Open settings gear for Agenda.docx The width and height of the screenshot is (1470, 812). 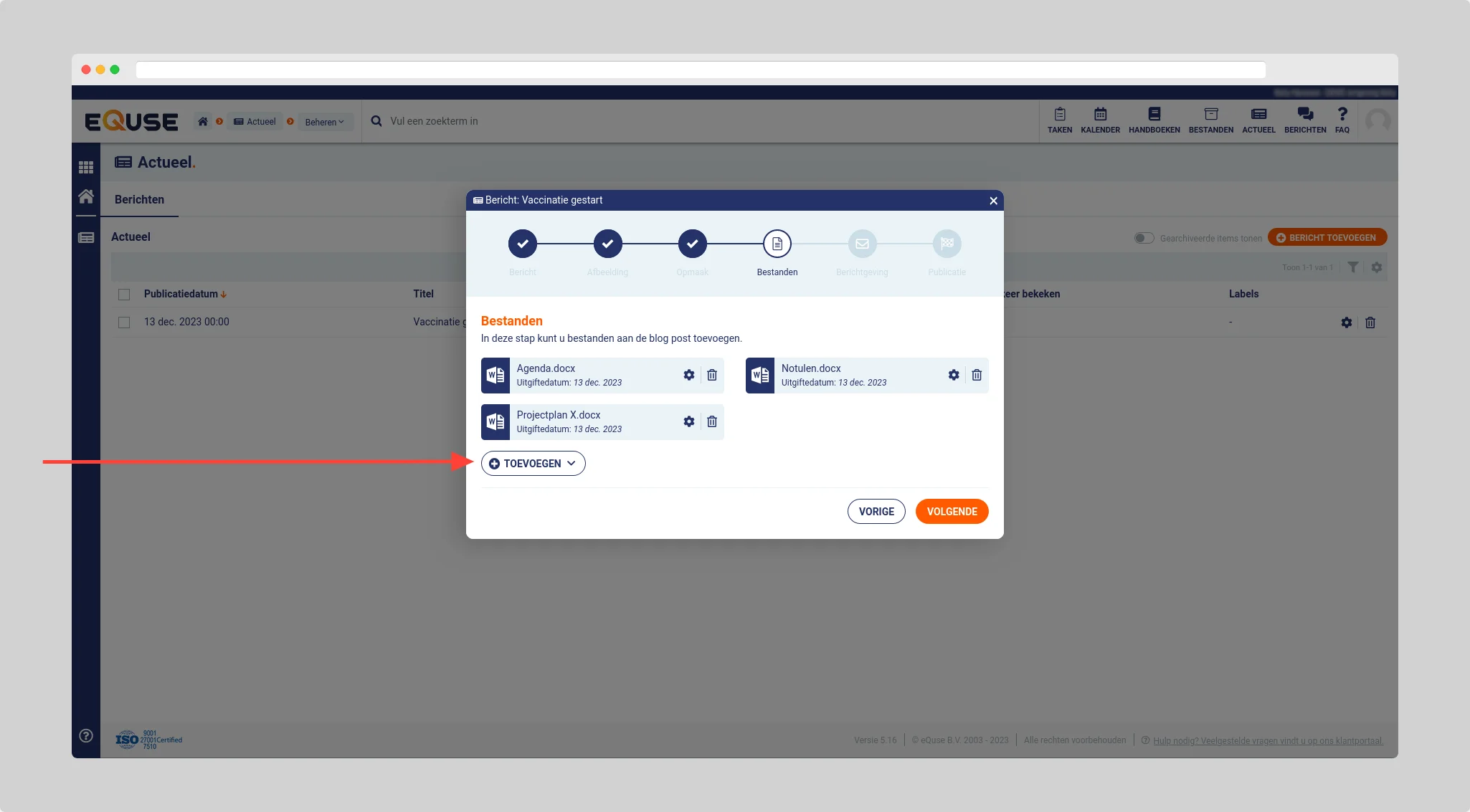pyautogui.click(x=688, y=375)
